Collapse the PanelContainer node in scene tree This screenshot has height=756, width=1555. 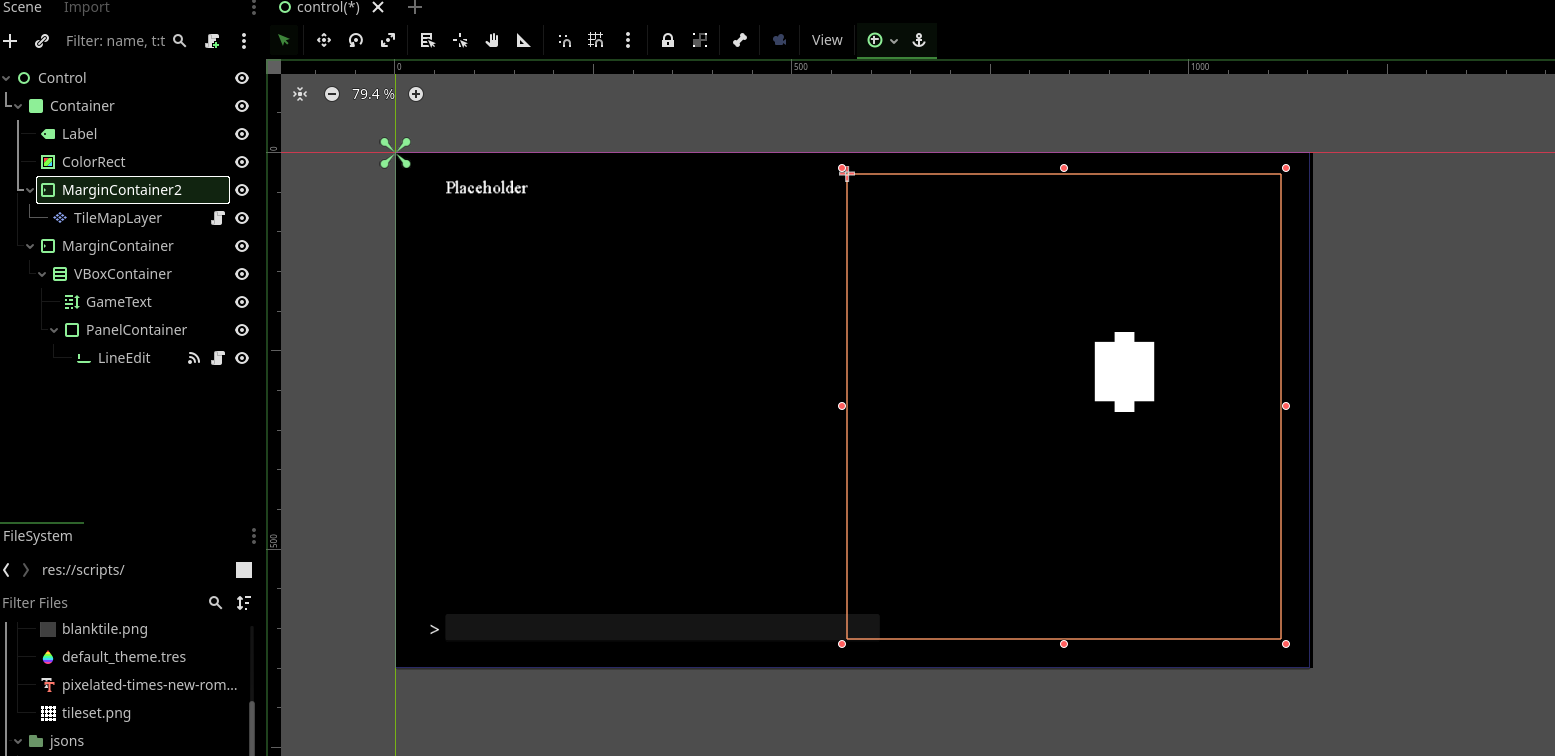55,330
